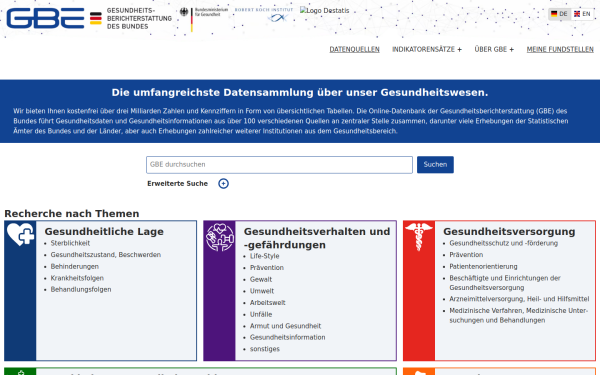
Task: Select the Life-Style topic
Action: [x=264, y=256]
